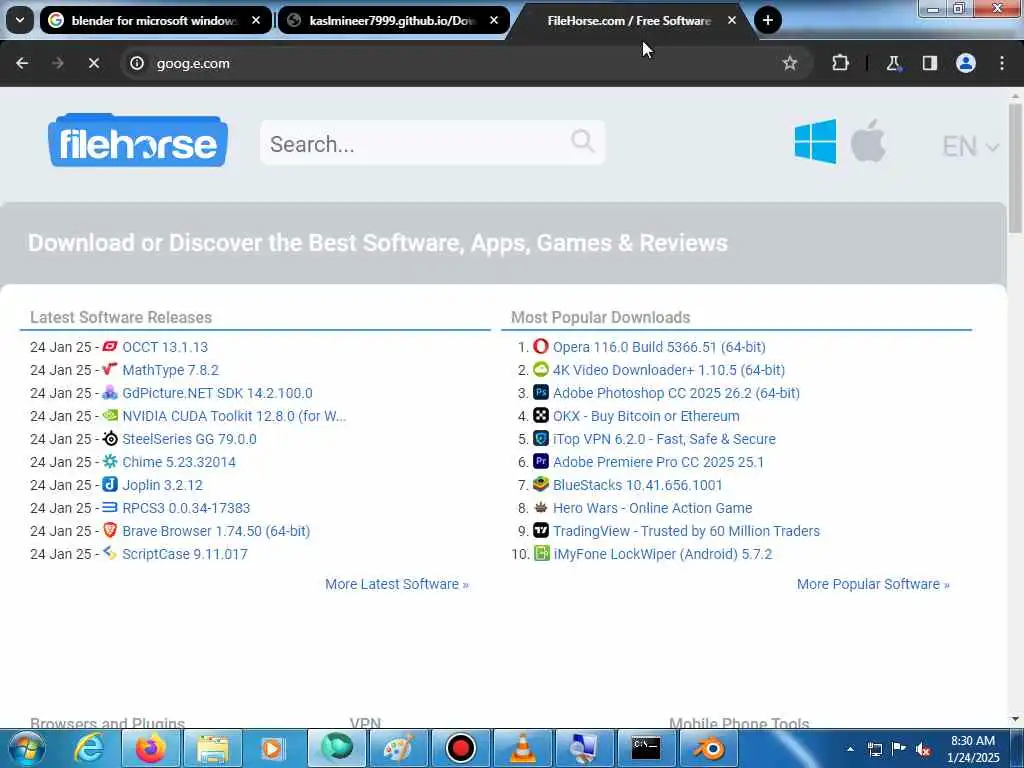Select the Windows platform icon
The width and height of the screenshot is (1024, 768).
click(815, 141)
